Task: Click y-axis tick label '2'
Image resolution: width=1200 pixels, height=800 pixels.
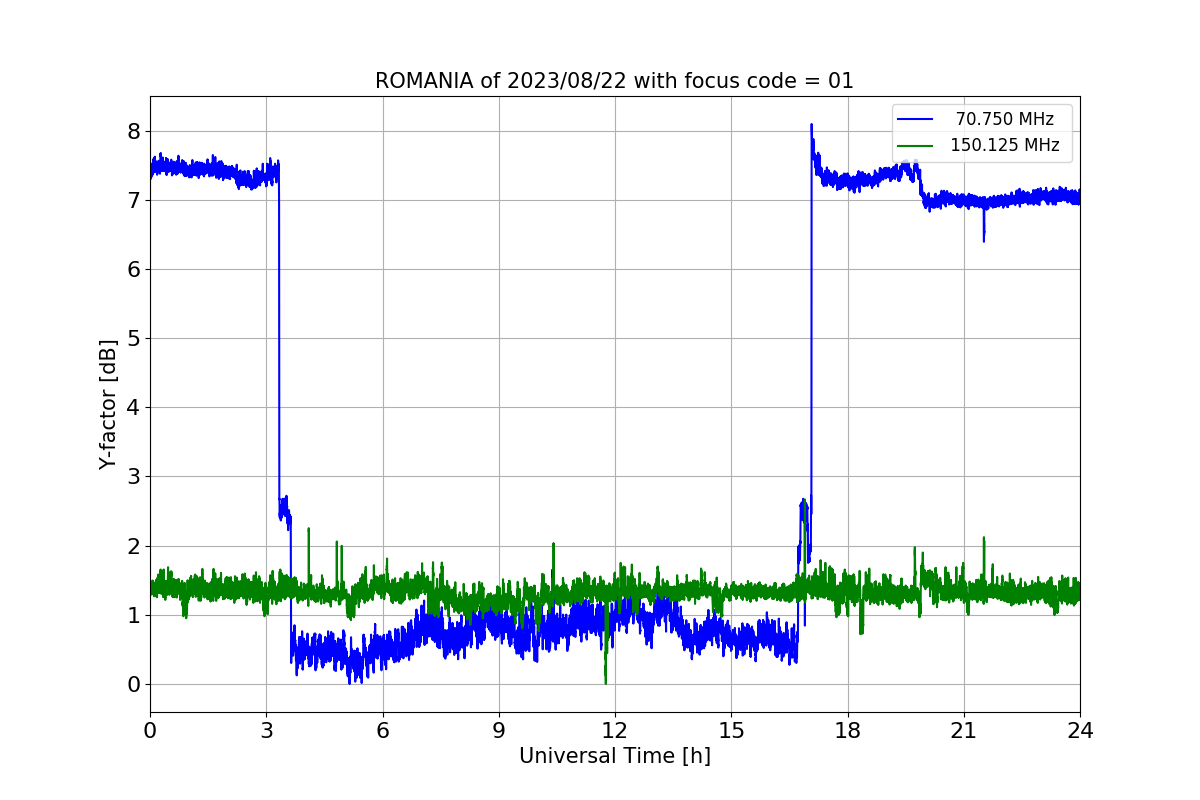Action: tap(133, 546)
